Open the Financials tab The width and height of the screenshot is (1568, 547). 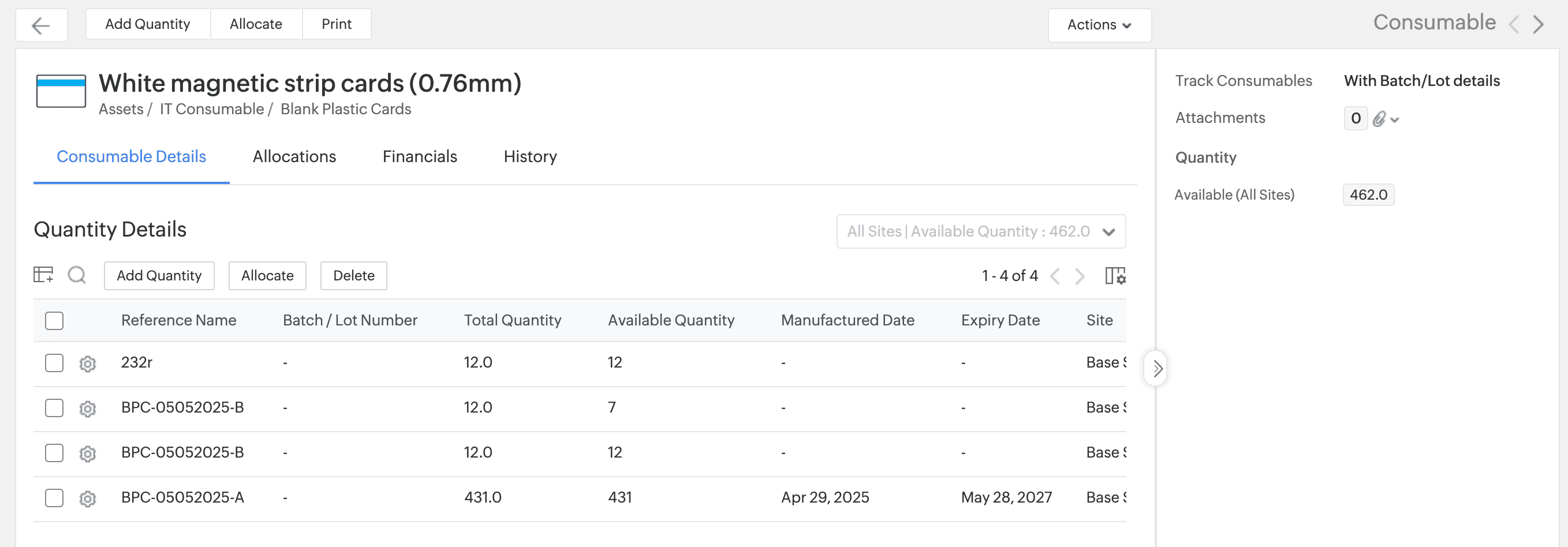tap(419, 157)
